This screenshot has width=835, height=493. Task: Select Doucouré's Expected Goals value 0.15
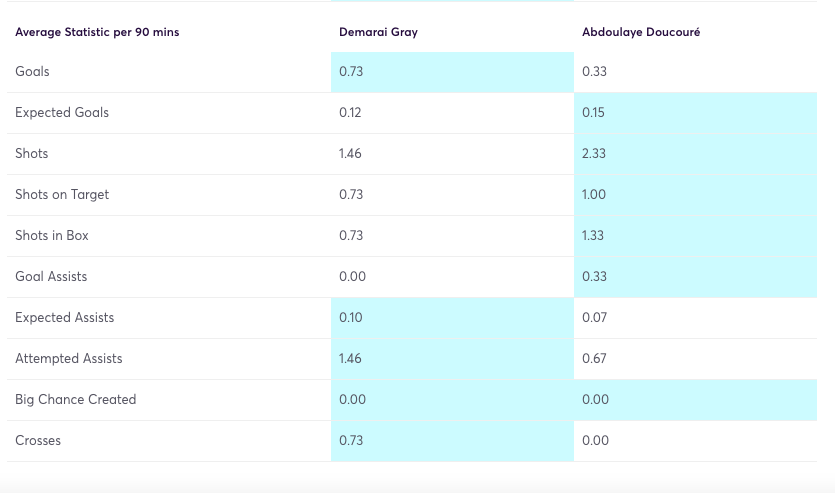(x=593, y=112)
